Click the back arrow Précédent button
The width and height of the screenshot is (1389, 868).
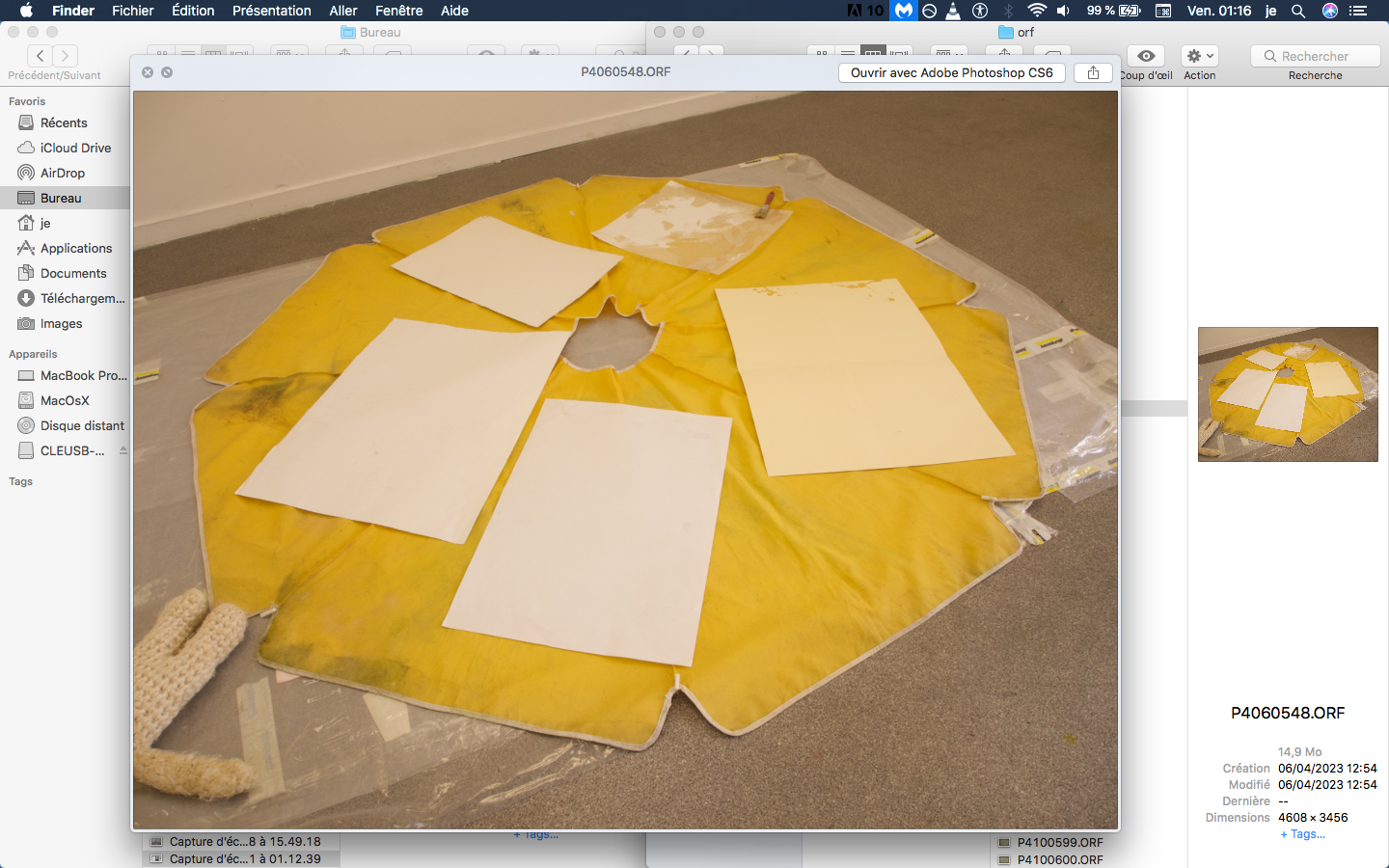[41, 56]
